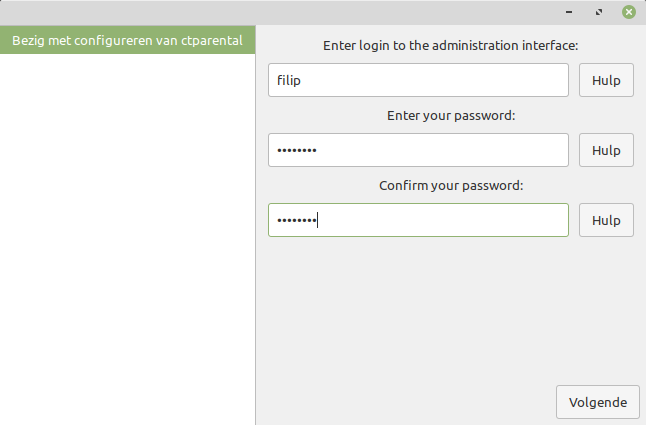Screen dimensions: 646x425
Task: Open Hulp for the administration login
Action: [606, 80]
